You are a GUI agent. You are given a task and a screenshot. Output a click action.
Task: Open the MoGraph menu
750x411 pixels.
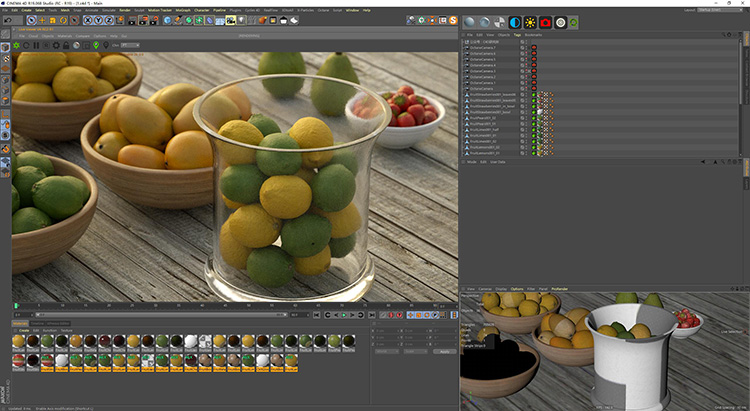coord(183,10)
